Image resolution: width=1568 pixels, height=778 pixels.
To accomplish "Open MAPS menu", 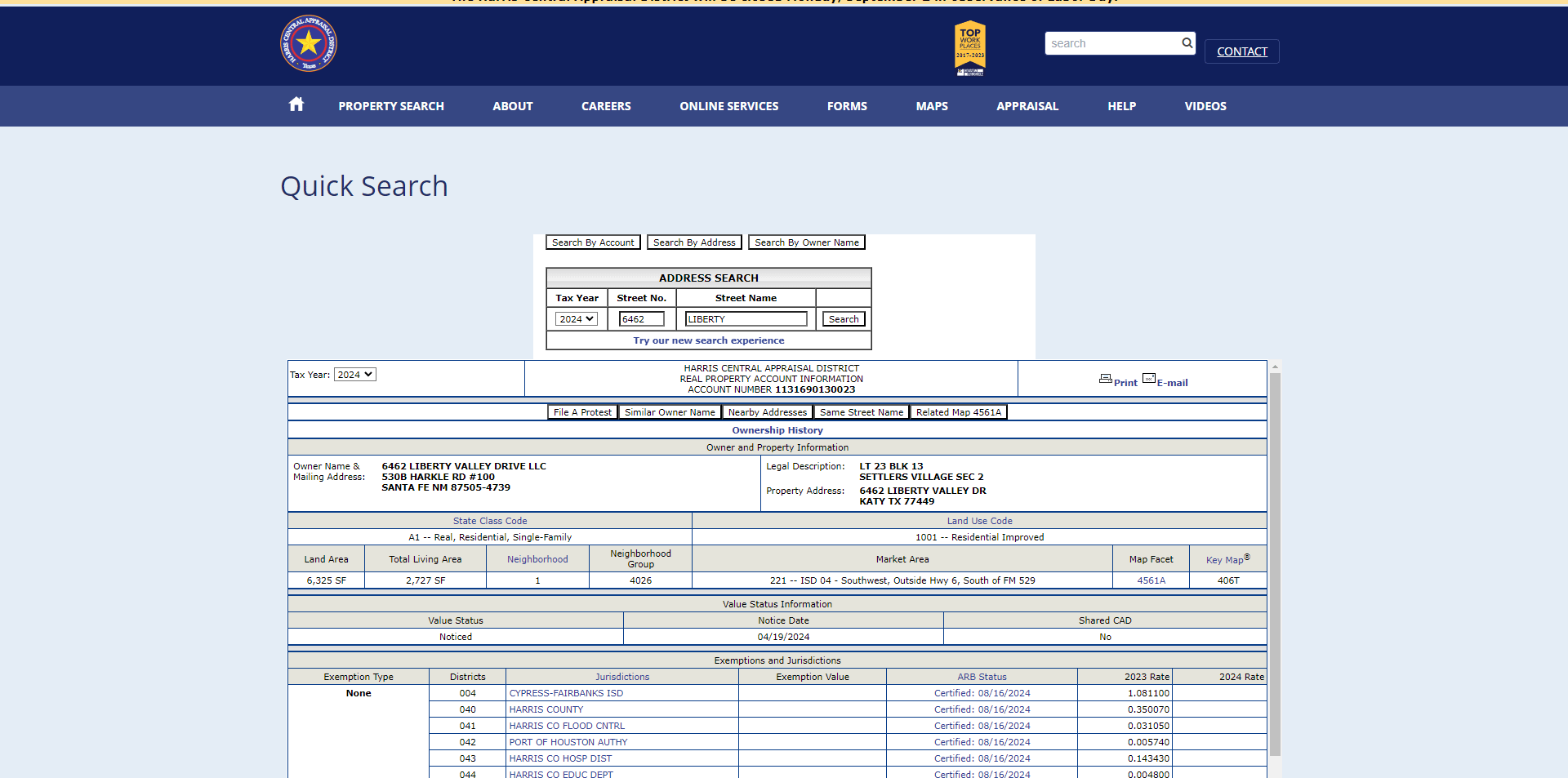I will (x=932, y=106).
